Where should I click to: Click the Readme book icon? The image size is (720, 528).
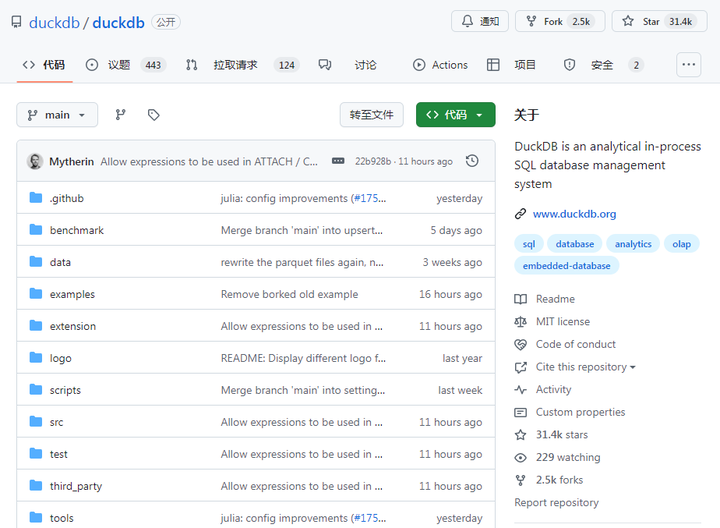pyautogui.click(x=520, y=299)
